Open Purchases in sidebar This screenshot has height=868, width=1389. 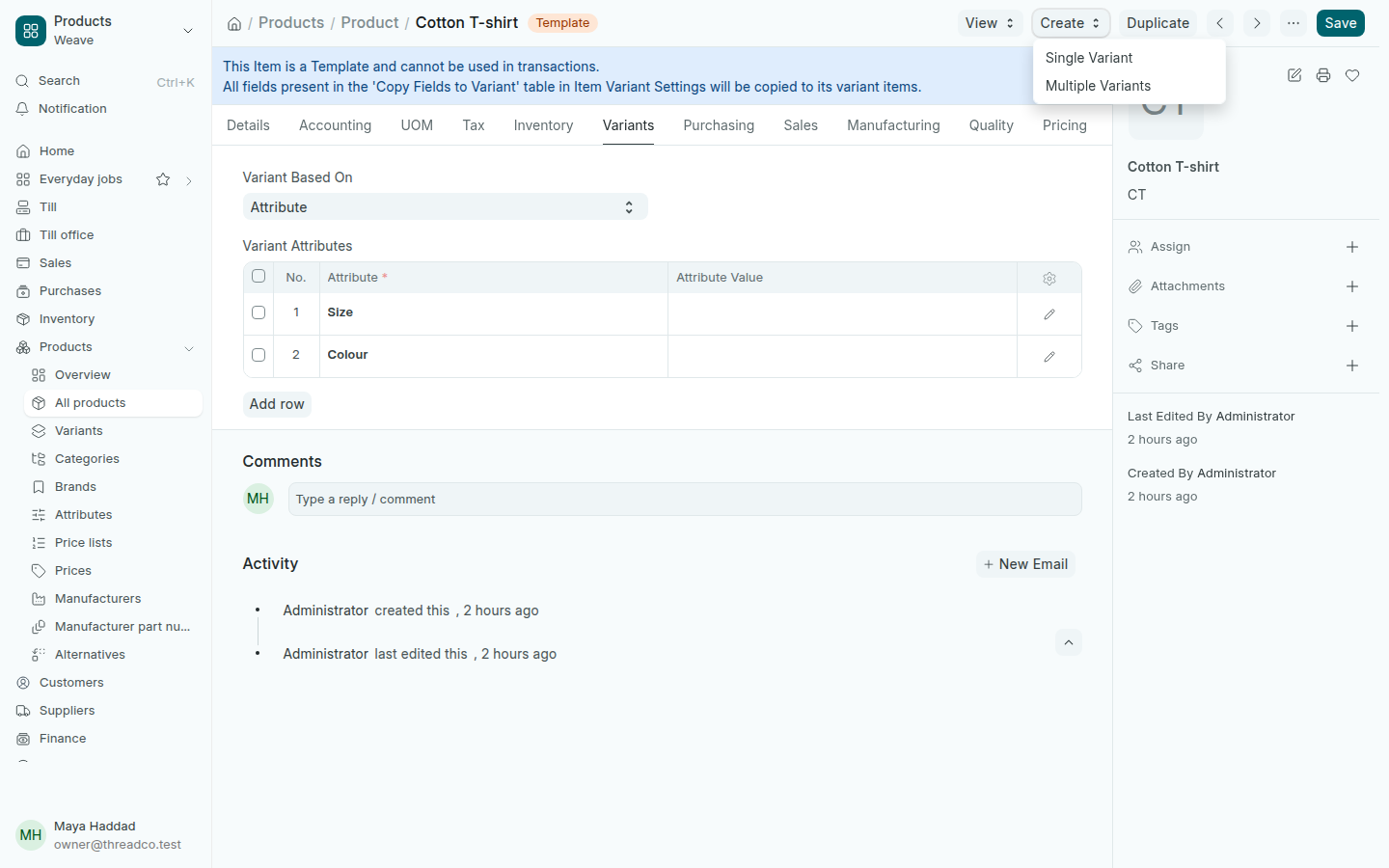(x=105, y=291)
